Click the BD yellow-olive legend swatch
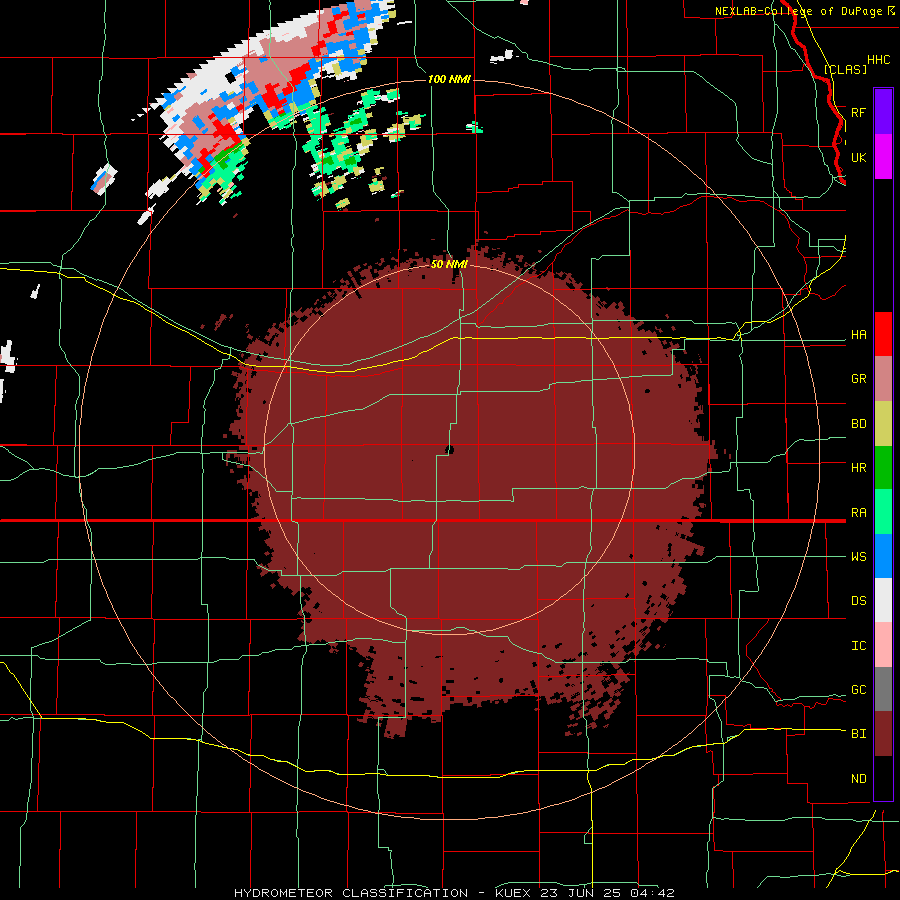The width and height of the screenshot is (900, 900). pos(883,424)
